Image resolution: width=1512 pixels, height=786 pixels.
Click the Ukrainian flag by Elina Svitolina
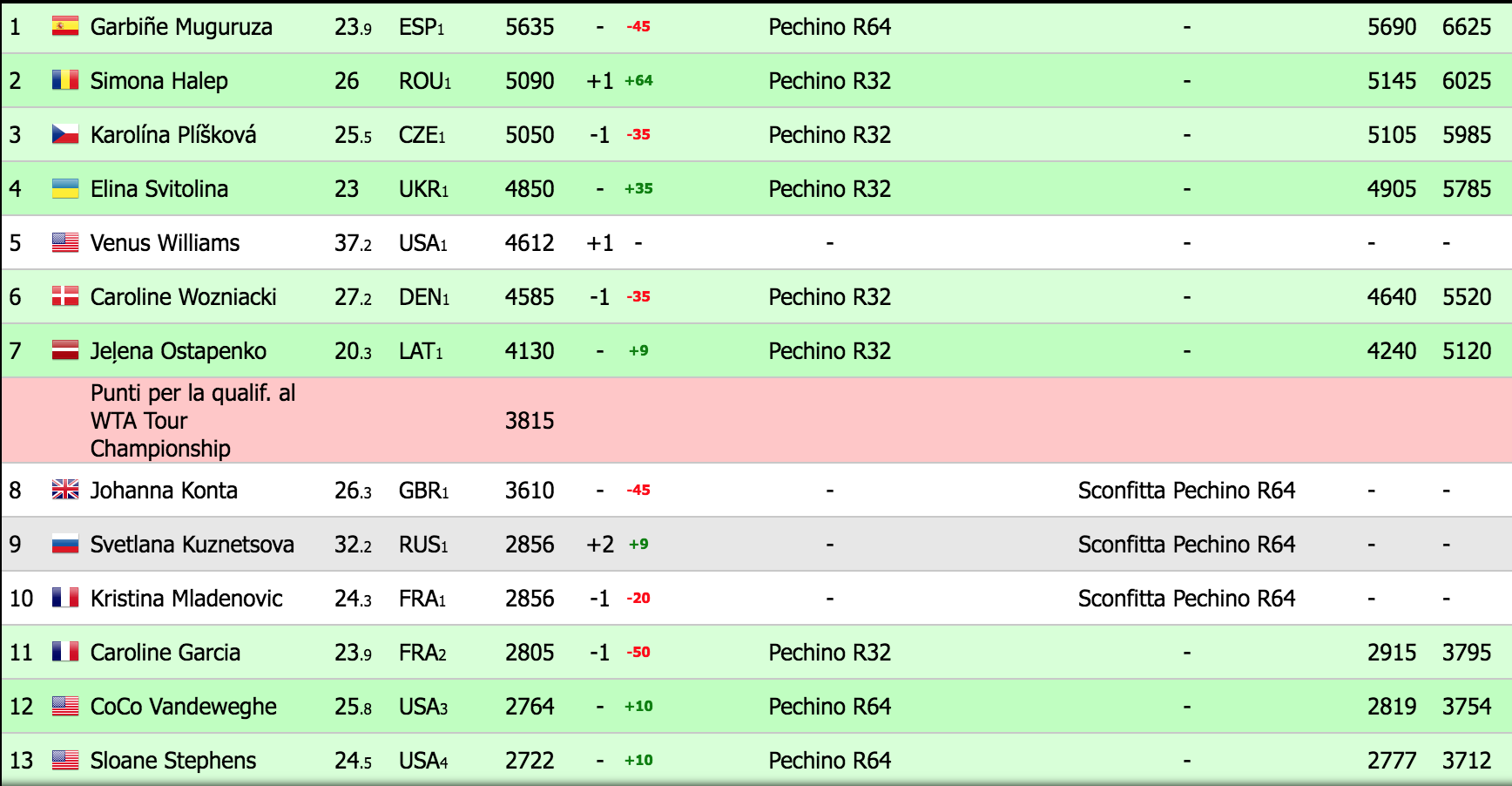click(x=65, y=189)
